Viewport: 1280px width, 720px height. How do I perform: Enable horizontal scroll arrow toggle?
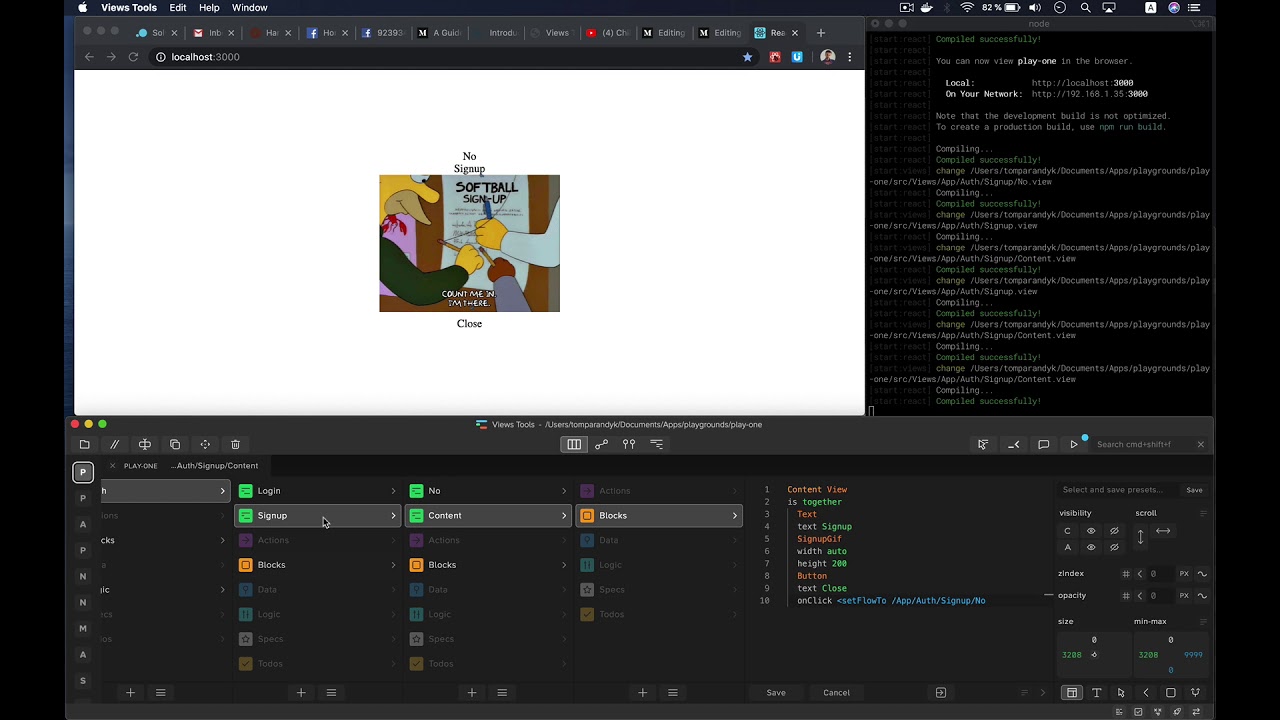(1163, 531)
